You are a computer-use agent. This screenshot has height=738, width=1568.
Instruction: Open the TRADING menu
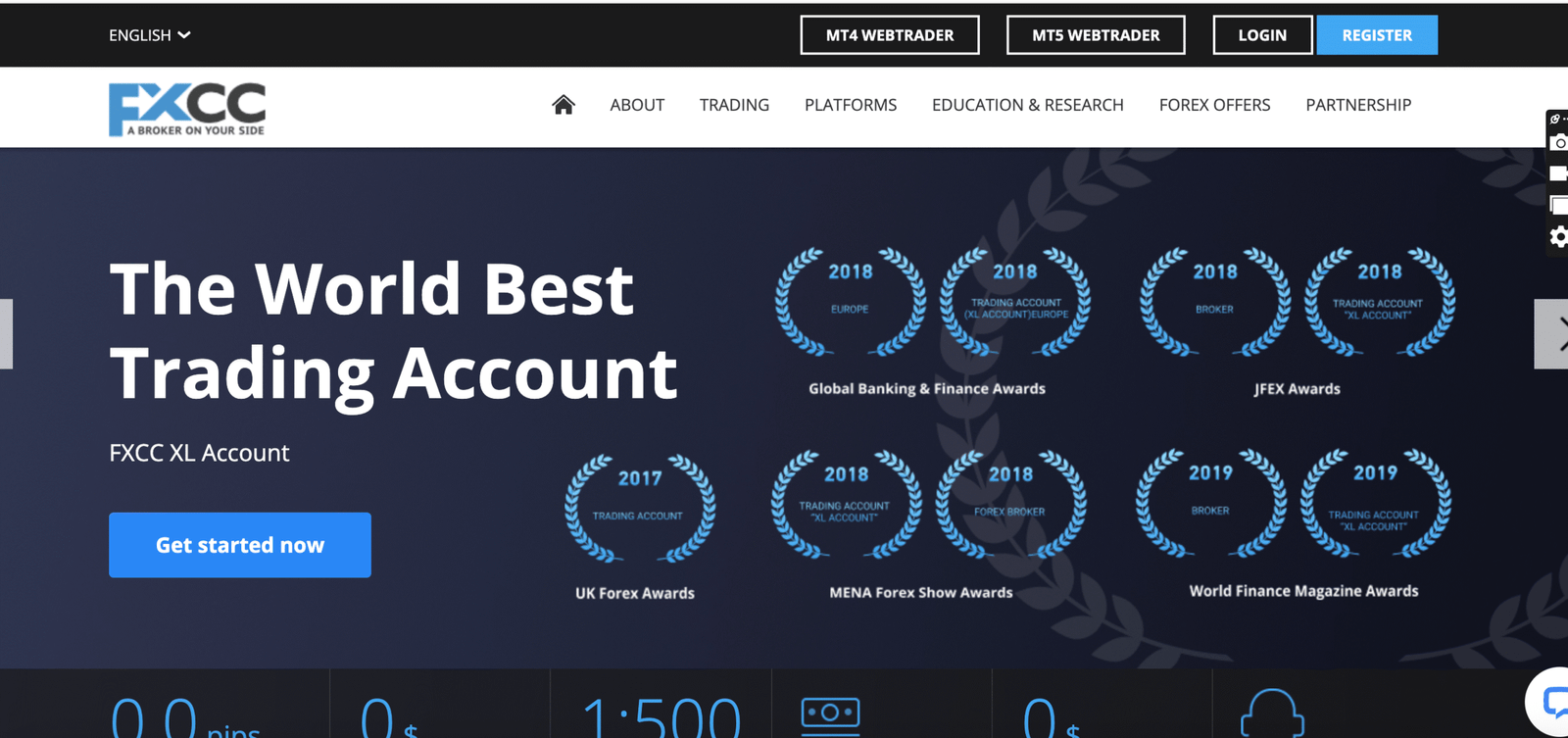coord(734,105)
